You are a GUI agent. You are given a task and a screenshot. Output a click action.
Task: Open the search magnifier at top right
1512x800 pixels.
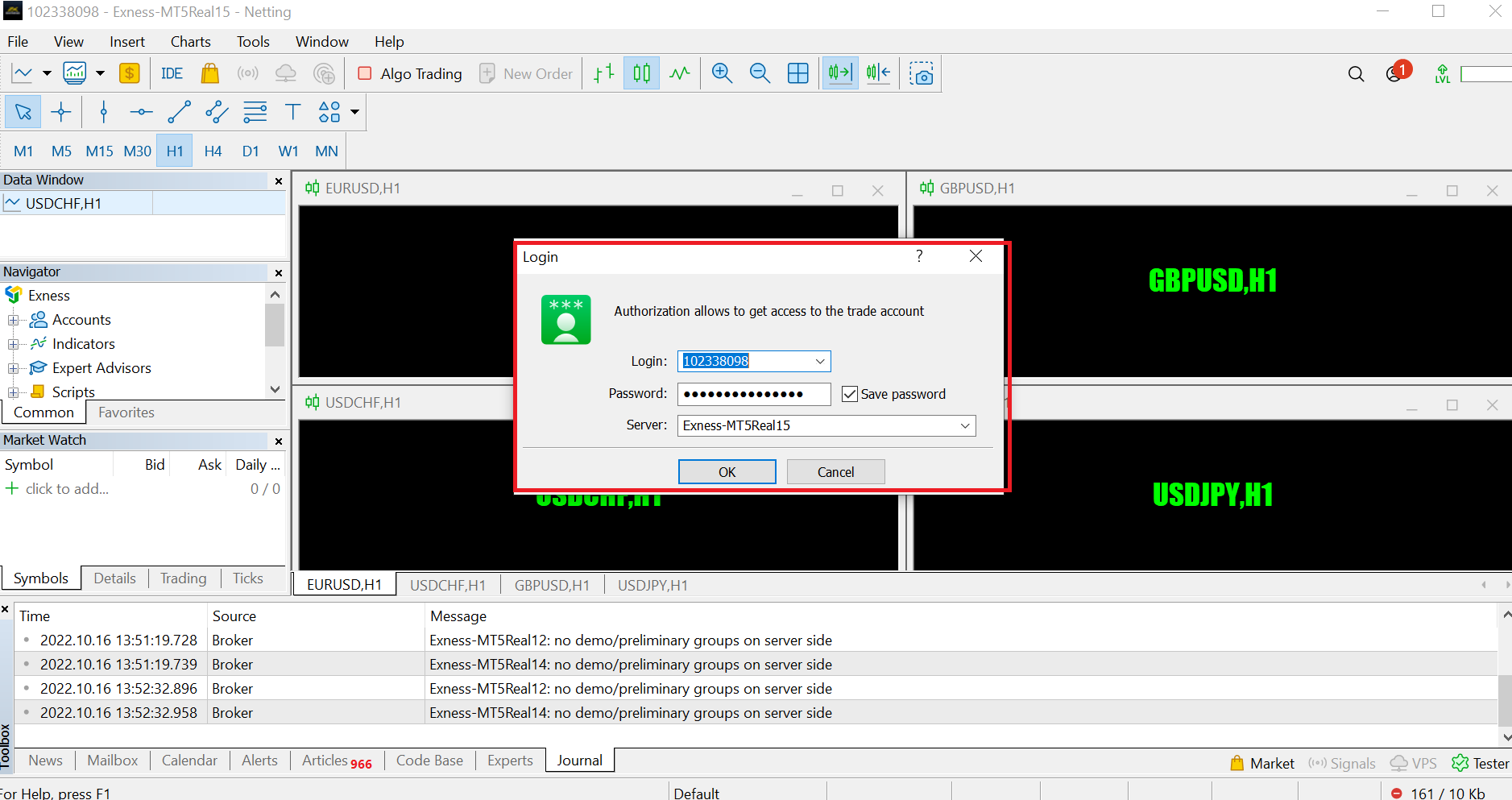1357,74
